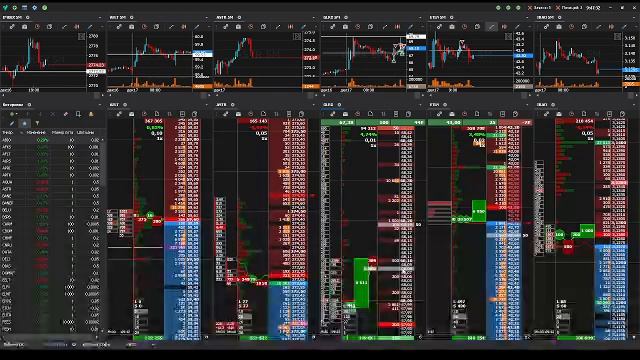Toggle the red candle bars icon in the fifth chart

(504, 27)
